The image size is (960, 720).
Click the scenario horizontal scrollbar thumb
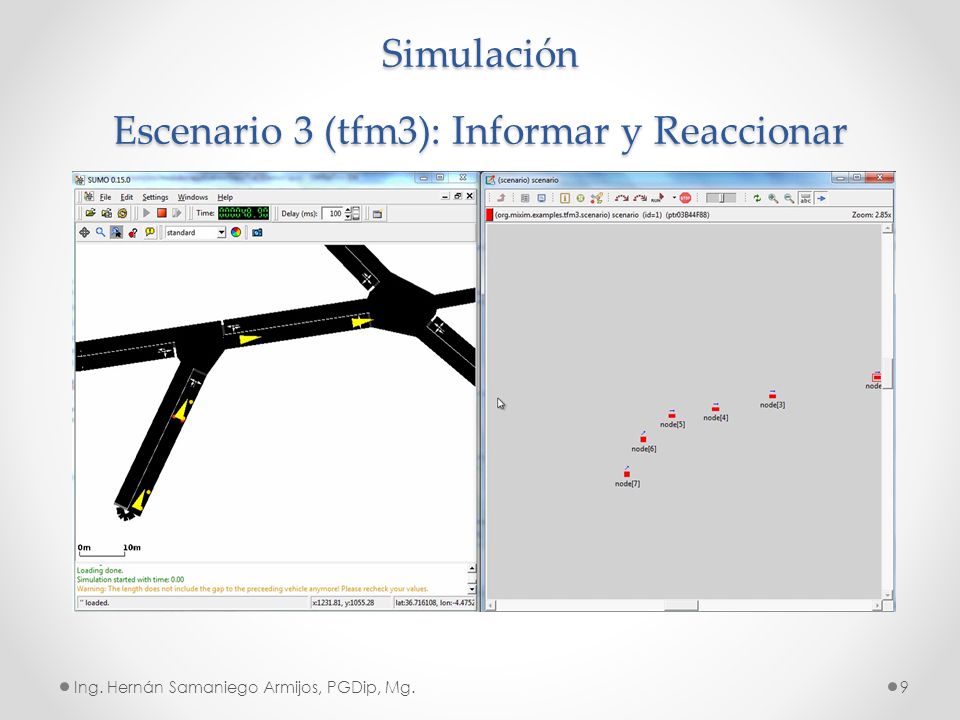pyautogui.click(x=681, y=606)
